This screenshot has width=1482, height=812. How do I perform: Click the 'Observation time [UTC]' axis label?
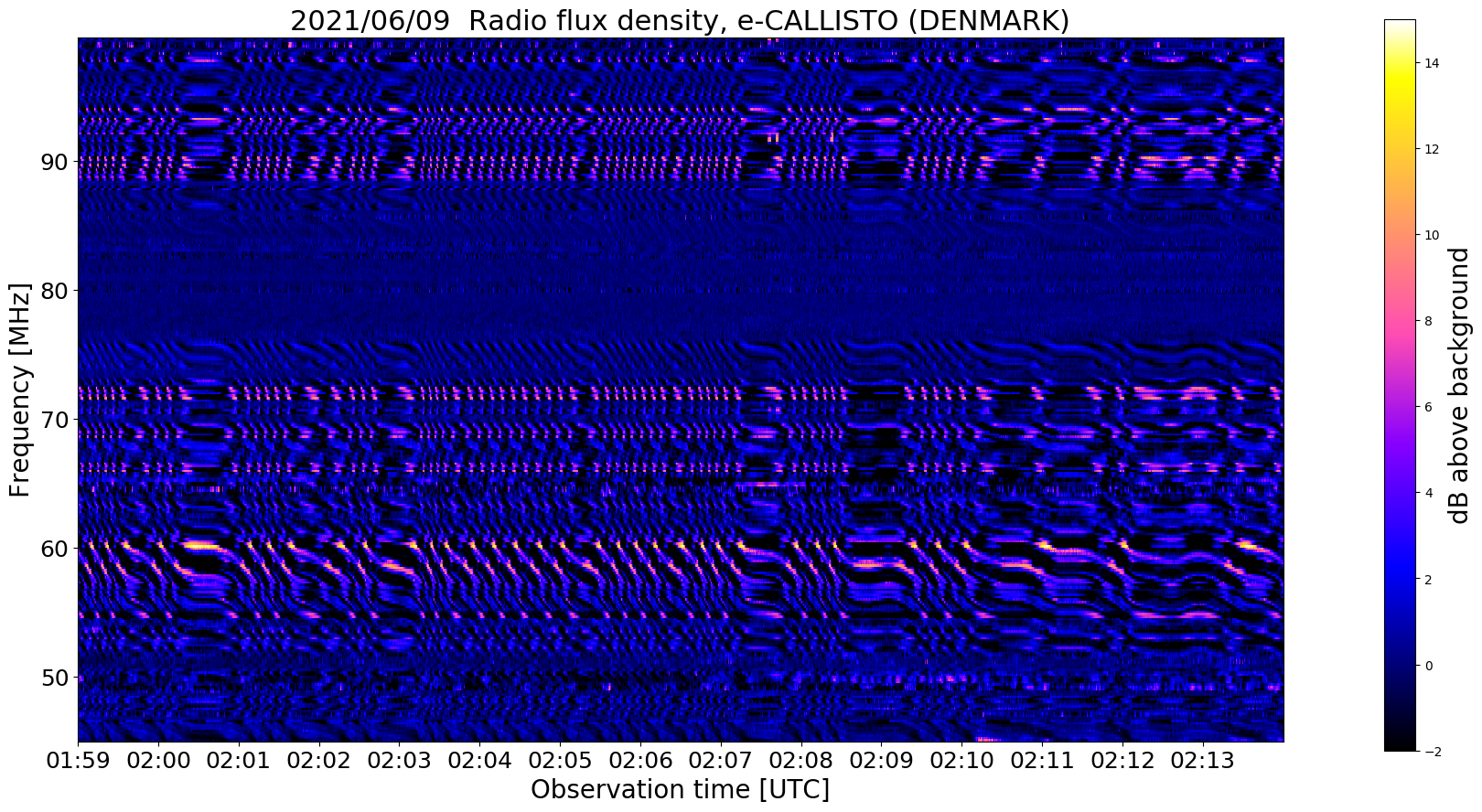coord(680,790)
